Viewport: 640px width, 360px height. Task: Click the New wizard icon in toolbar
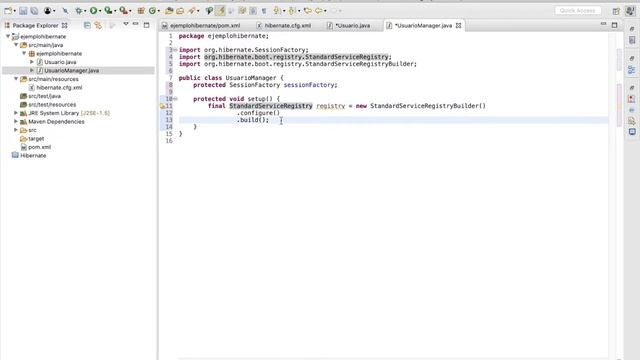(8, 11)
